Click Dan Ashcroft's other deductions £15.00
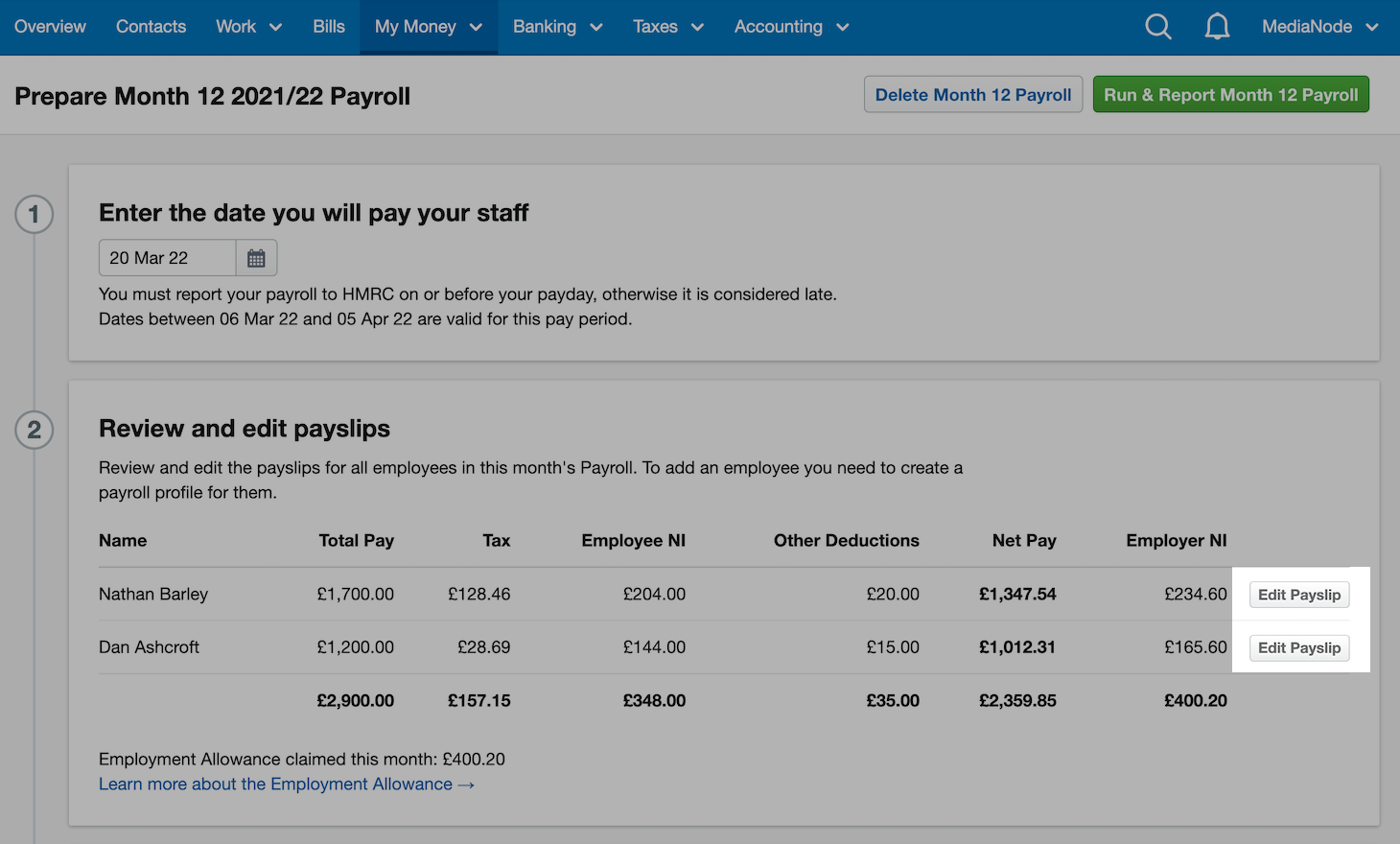The width and height of the screenshot is (1400, 844). click(x=893, y=647)
